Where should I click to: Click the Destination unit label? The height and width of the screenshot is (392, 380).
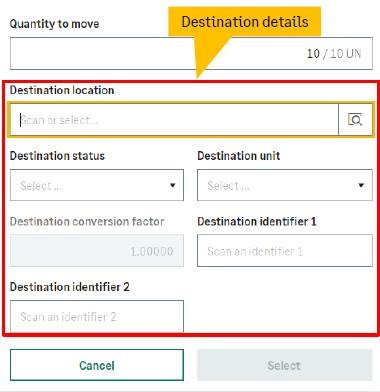pyautogui.click(x=239, y=156)
